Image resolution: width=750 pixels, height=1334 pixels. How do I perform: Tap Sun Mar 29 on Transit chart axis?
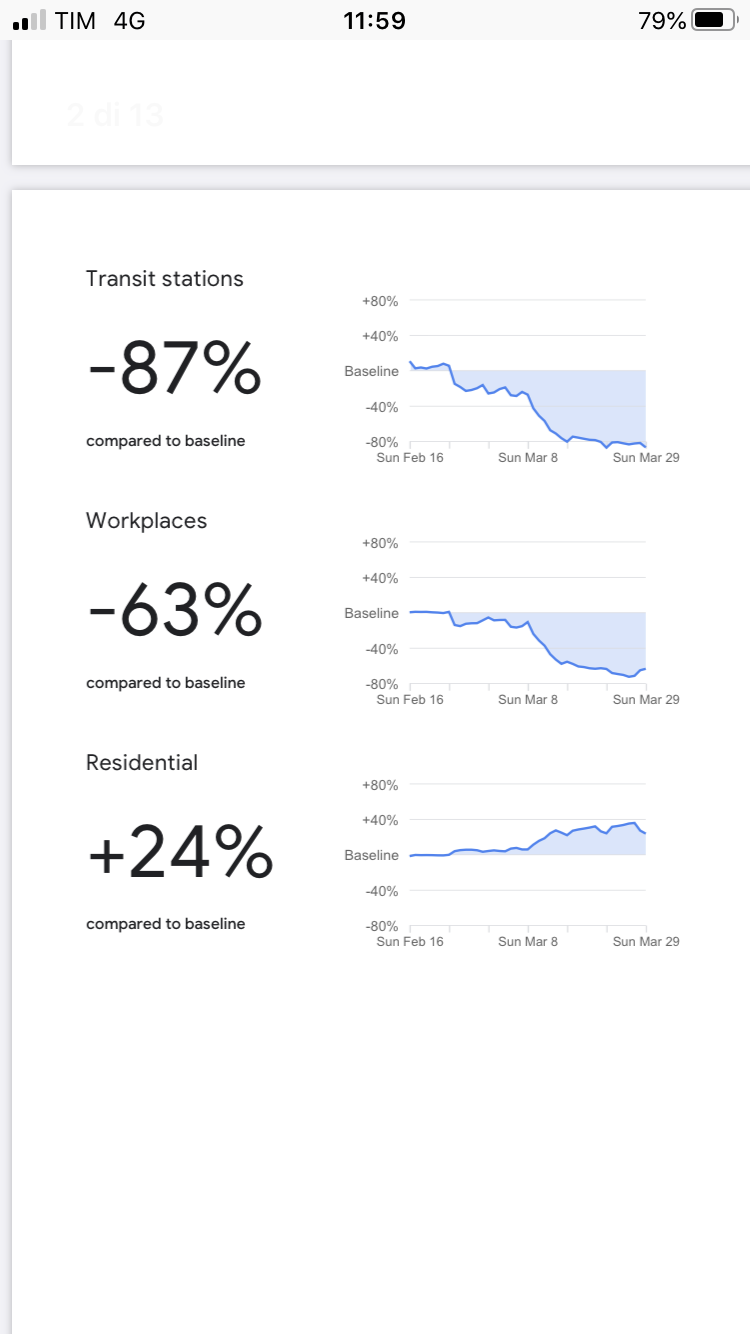point(645,458)
